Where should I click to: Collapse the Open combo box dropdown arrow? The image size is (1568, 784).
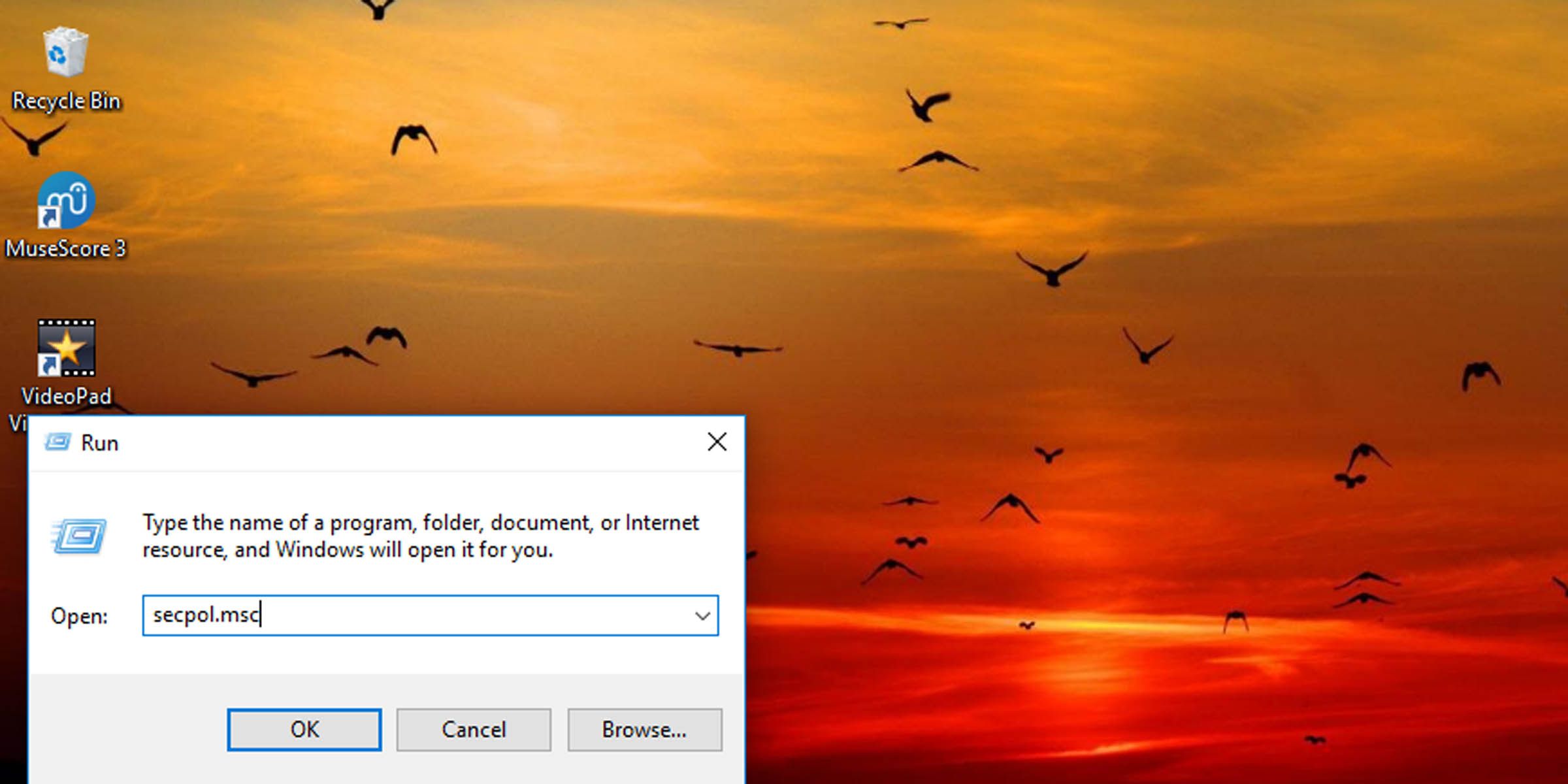[702, 615]
